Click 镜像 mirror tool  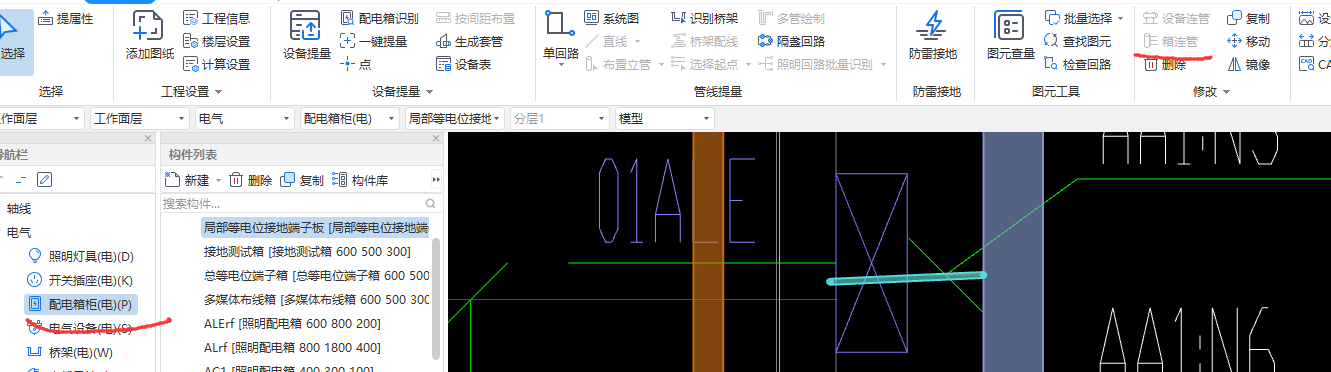pyautogui.click(x=1248, y=64)
